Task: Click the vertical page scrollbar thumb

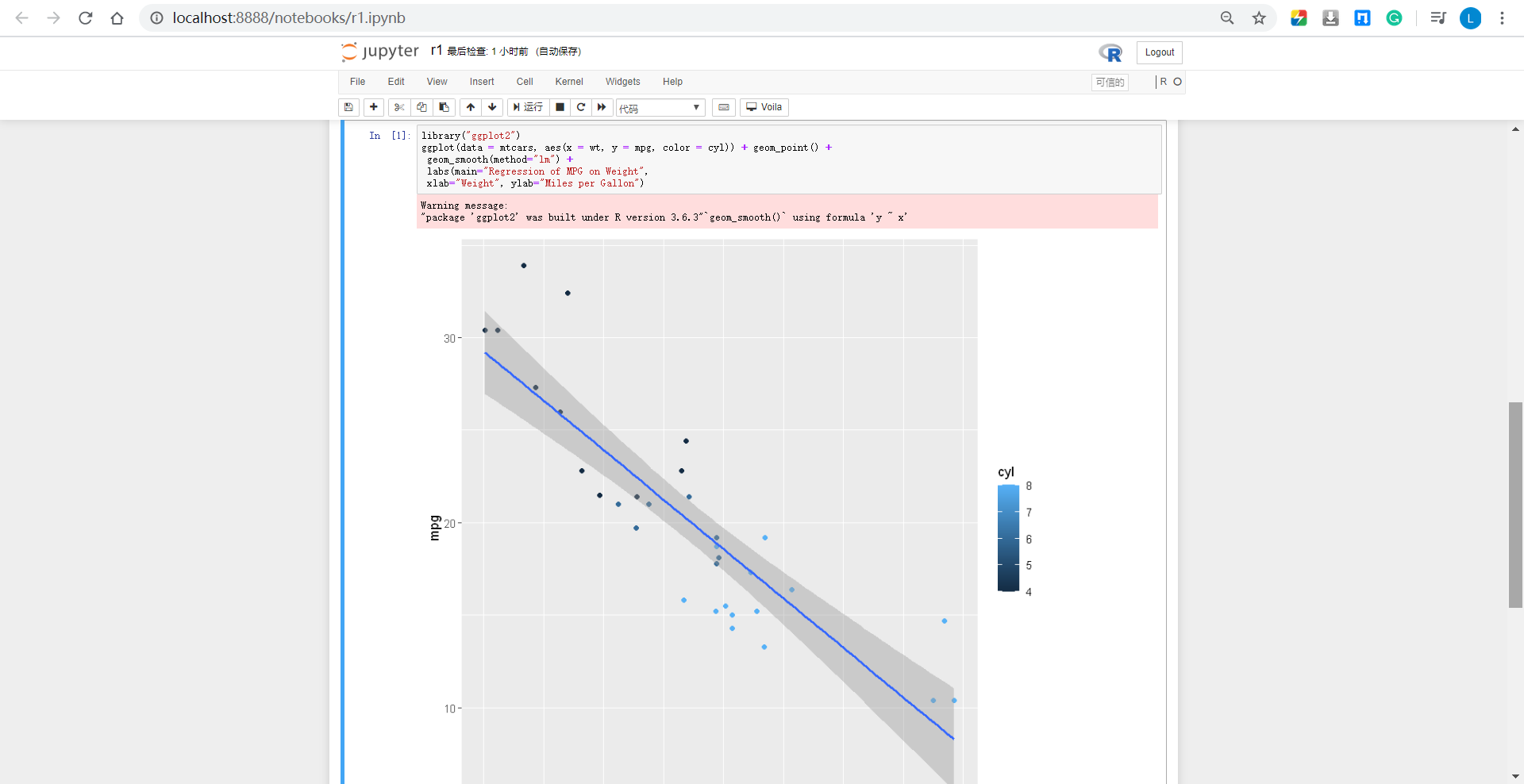Action: tap(1515, 505)
